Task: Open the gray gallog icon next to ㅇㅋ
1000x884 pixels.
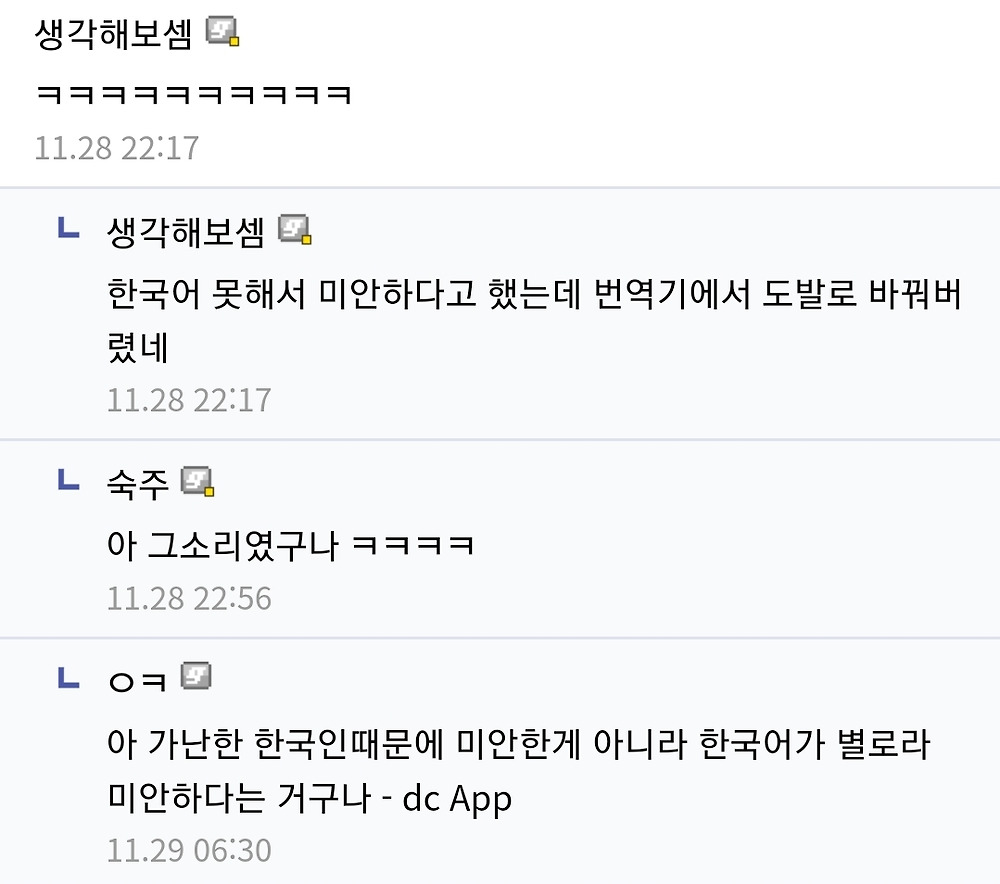Action: pyautogui.click(x=196, y=677)
